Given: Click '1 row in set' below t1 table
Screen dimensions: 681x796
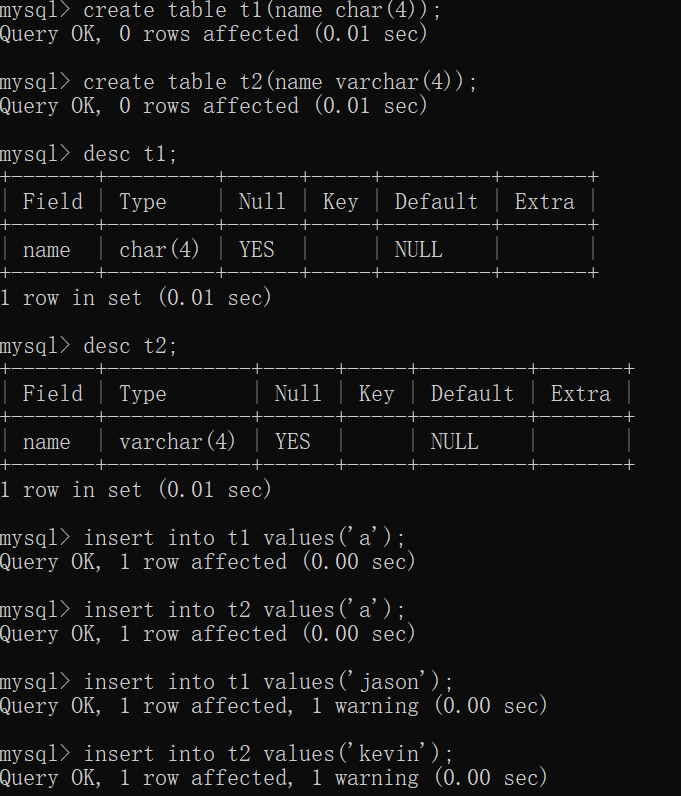Looking at the screenshot, I should [x=135, y=298].
